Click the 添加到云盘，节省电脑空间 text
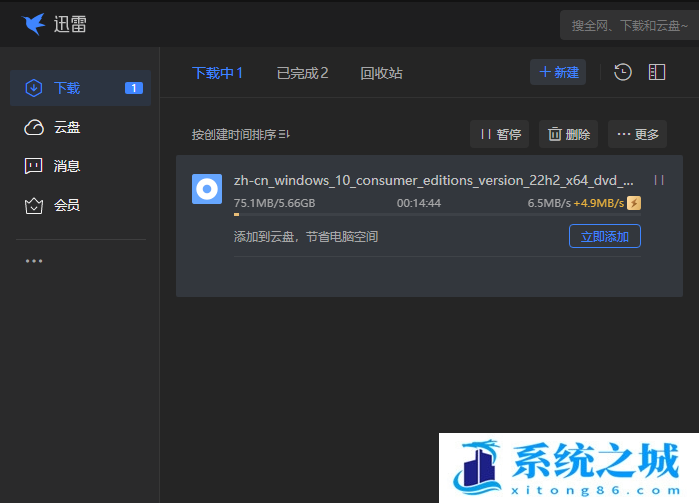 pyautogui.click(x=306, y=236)
